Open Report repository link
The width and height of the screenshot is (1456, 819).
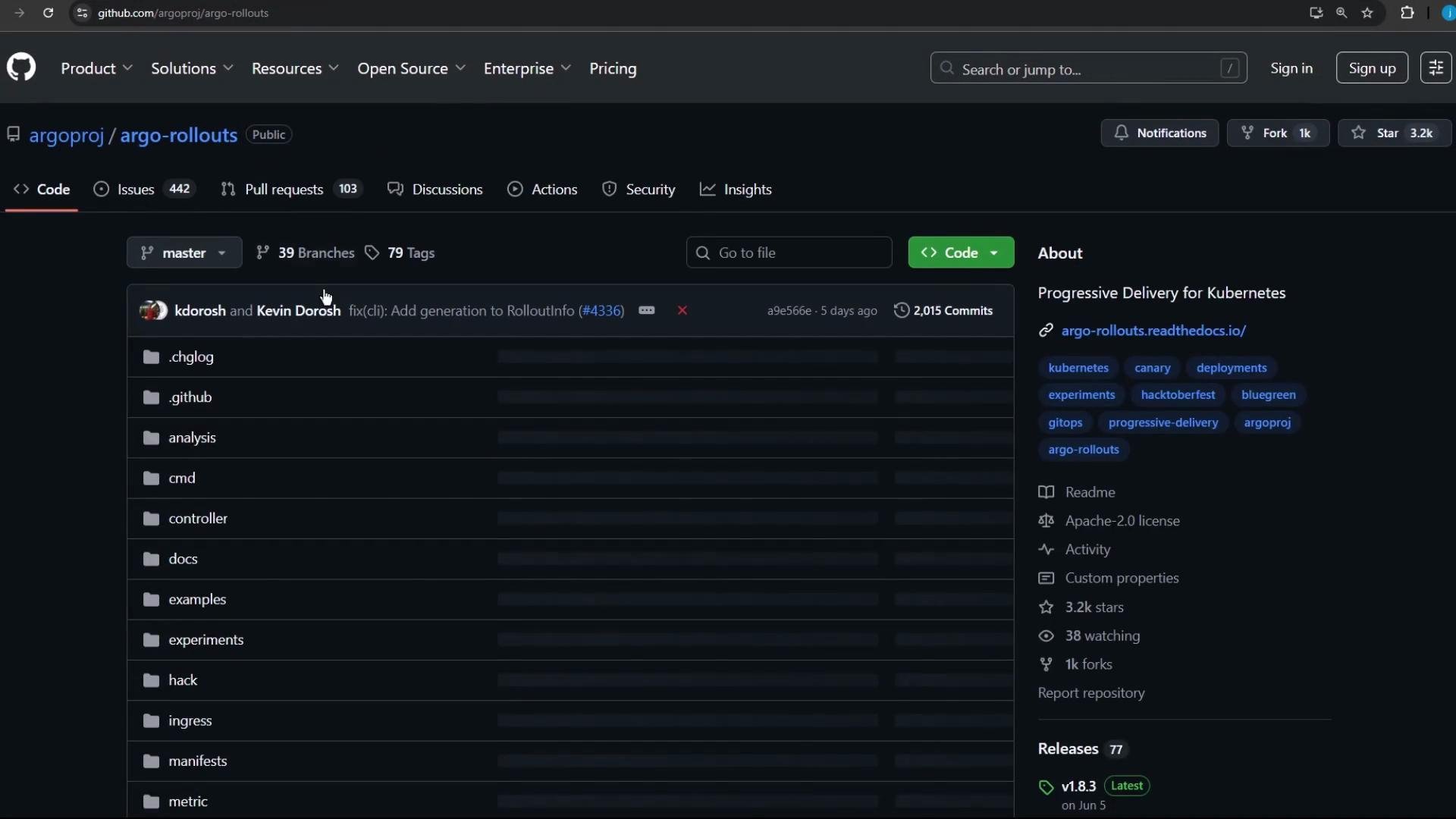(1091, 693)
